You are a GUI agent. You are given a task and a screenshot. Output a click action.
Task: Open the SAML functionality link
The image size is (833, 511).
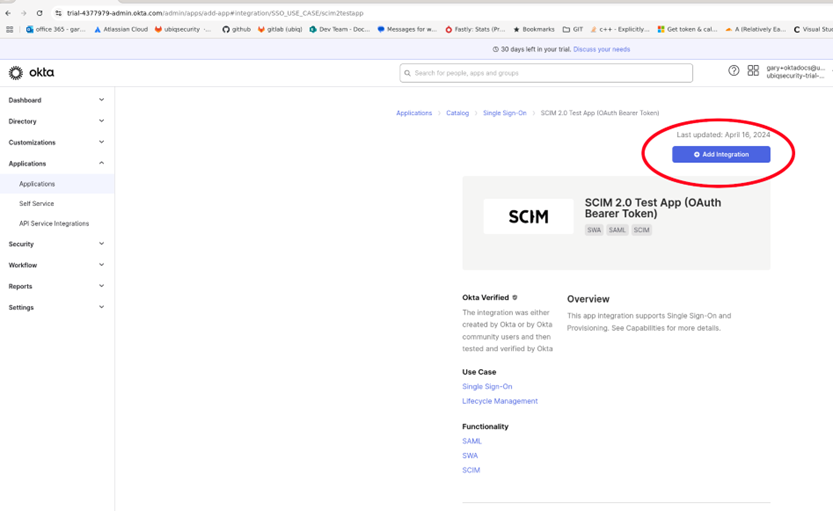point(472,441)
